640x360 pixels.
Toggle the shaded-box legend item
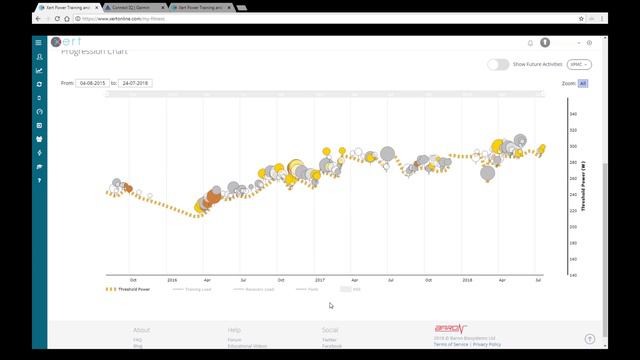[351, 289]
